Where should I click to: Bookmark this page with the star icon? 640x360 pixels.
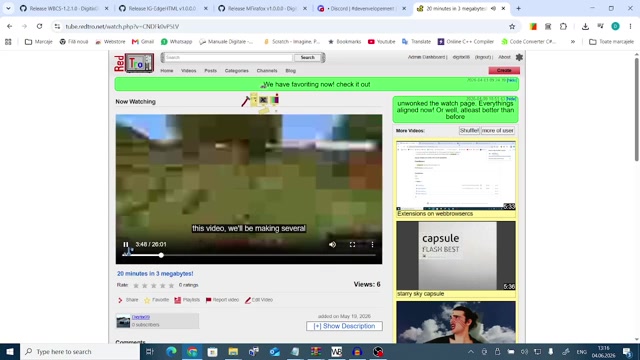pyautogui.click(x=512, y=27)
